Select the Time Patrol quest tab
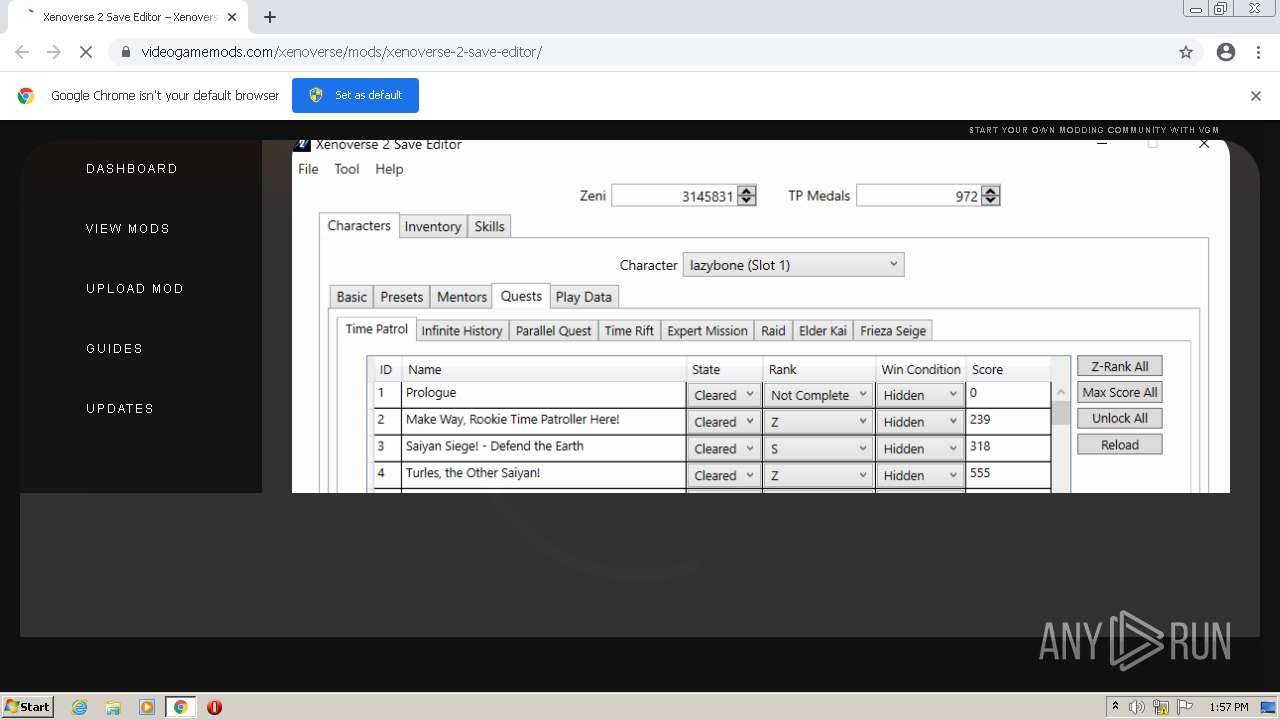This screenshot has width=1280, height=720. [377, 329]
